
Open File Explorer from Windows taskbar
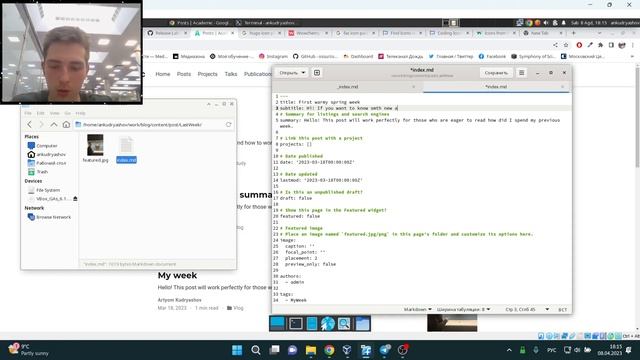pos(311,350)
